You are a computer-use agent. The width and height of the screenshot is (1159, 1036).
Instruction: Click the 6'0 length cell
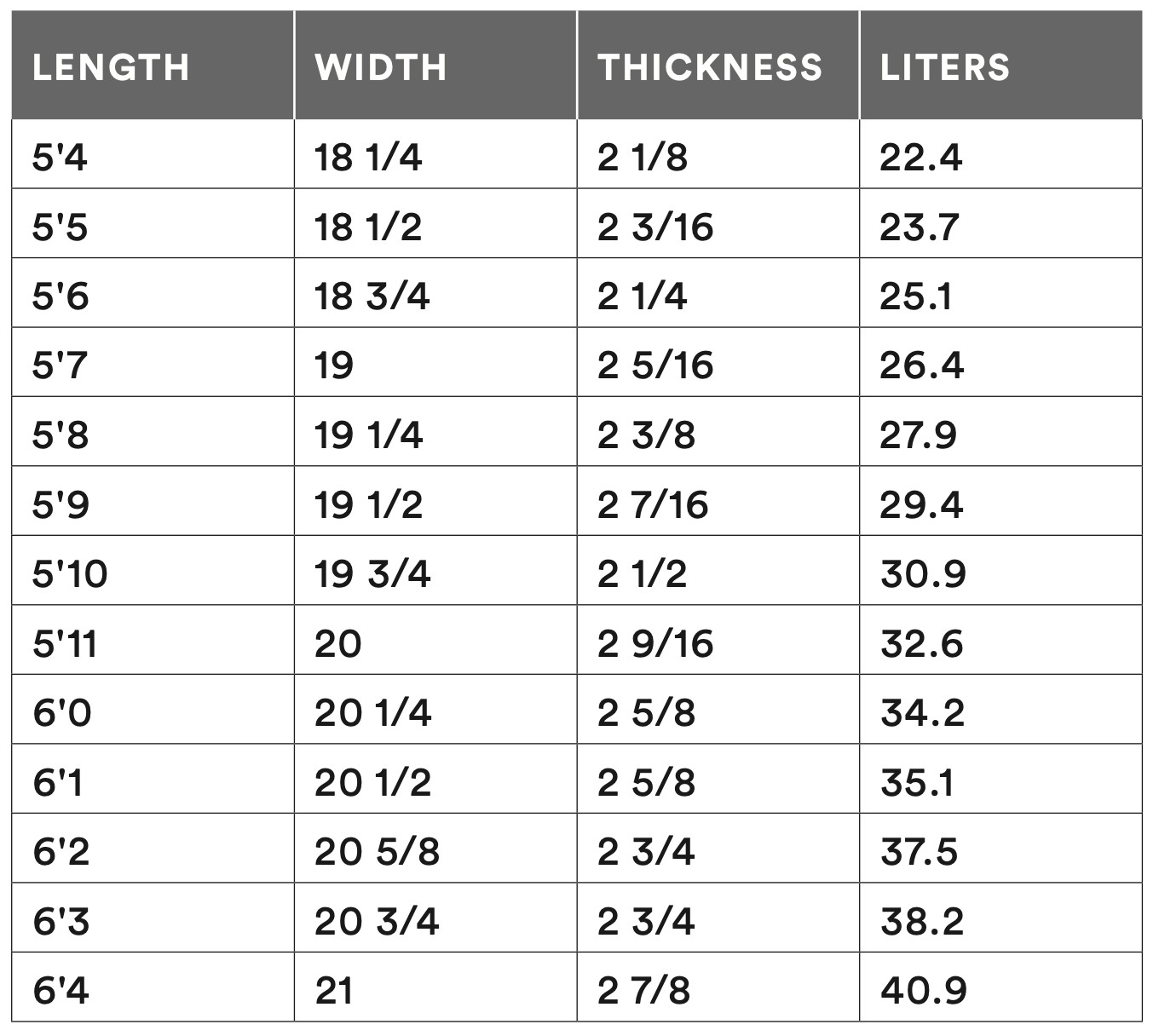[61, 713]
